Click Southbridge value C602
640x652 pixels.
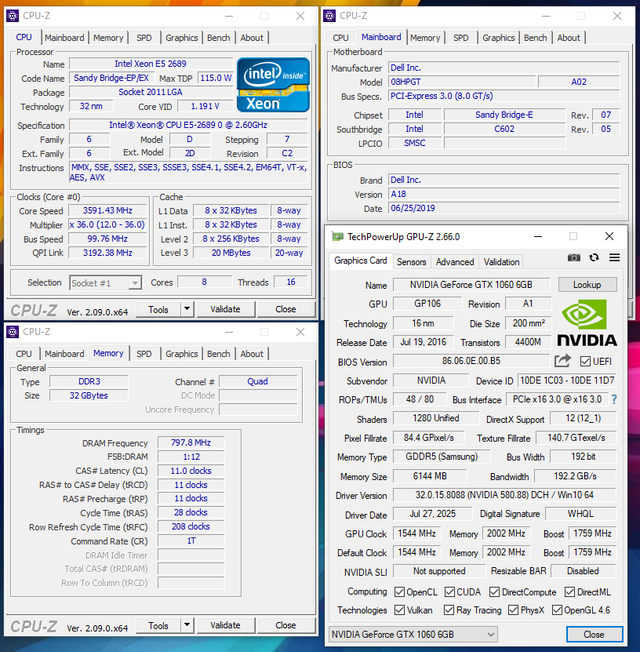point(504,128)
